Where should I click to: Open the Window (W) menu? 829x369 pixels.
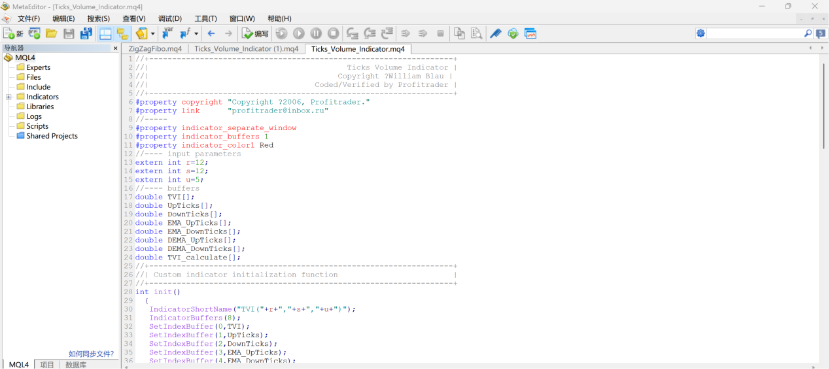click(x=242, y=19)
